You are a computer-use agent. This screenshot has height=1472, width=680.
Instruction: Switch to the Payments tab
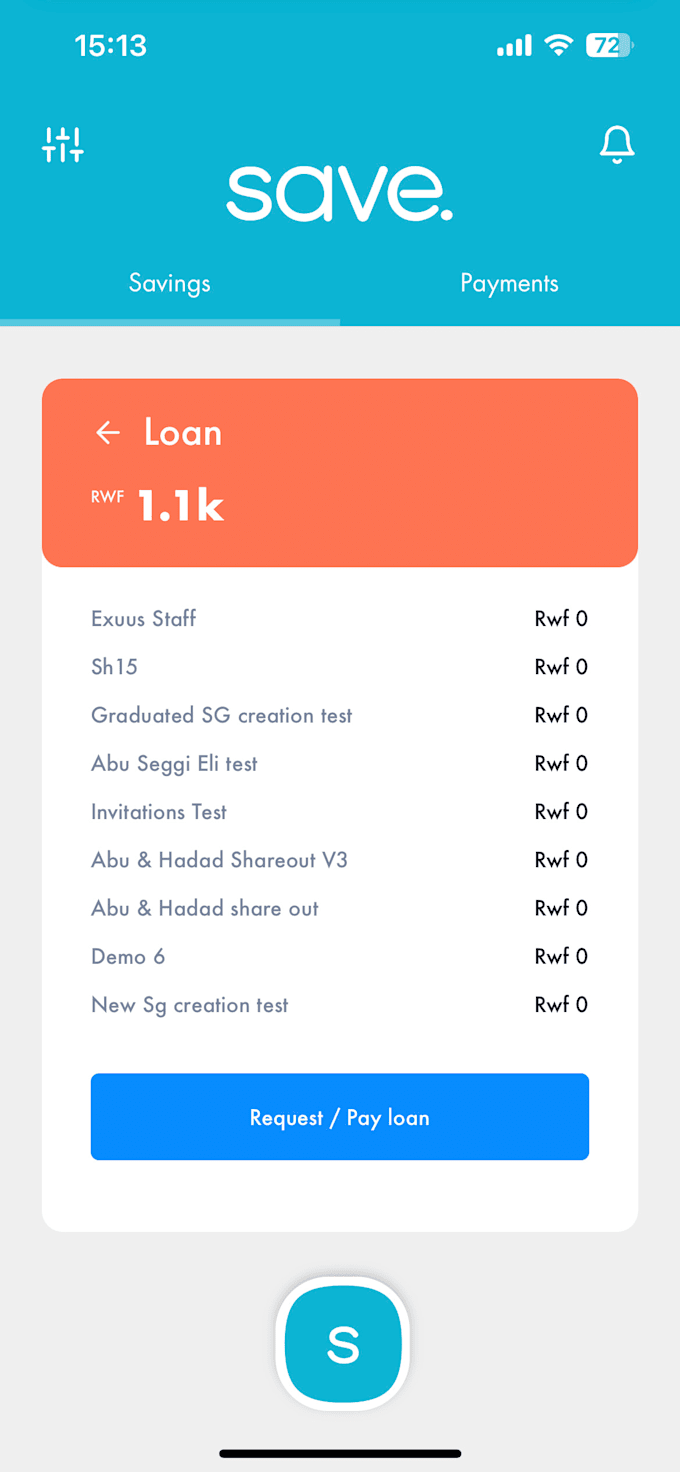[509, 283]
